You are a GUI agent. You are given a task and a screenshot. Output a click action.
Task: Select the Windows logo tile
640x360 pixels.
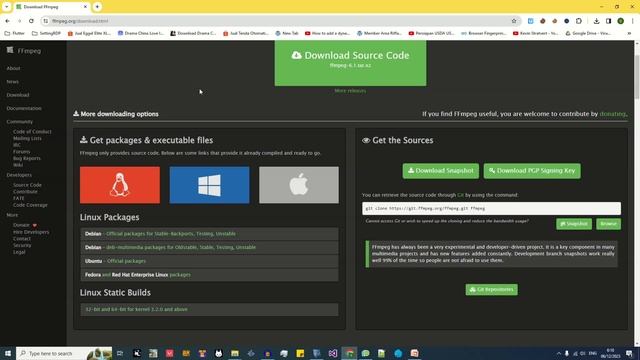coord(209,185)
